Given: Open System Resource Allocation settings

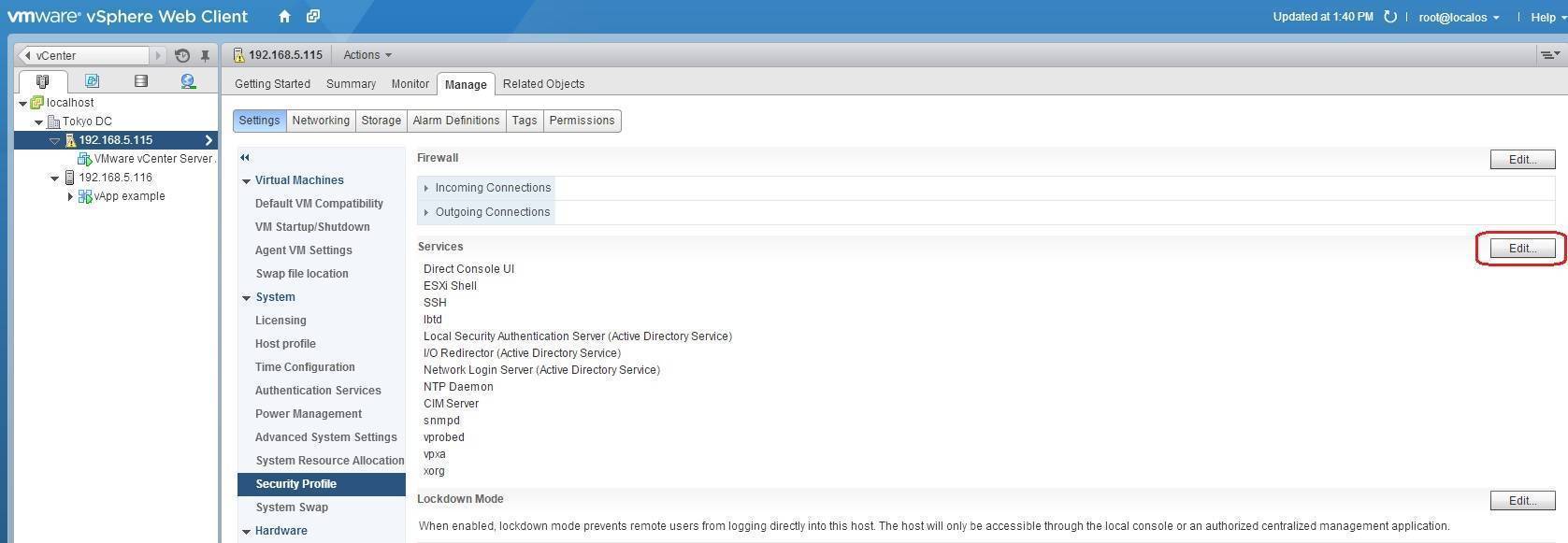Looking at the screenshot, I should click(330, 461).
